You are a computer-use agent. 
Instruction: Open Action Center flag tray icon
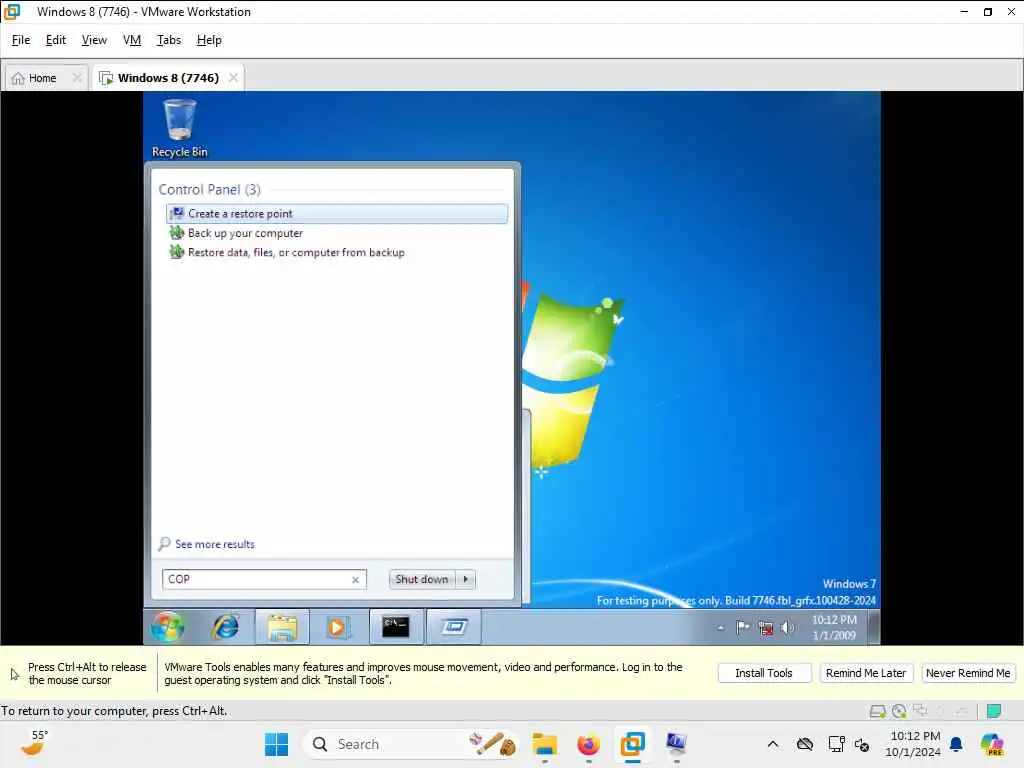pos(743,628)
